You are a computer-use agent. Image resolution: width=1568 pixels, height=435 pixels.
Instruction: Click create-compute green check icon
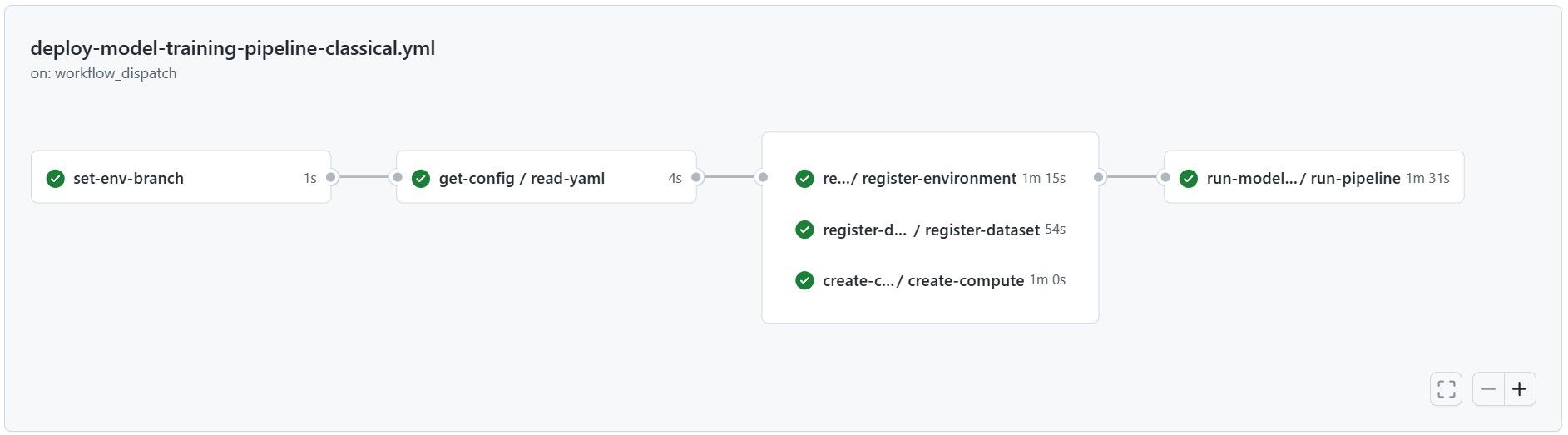click(804, 280)
